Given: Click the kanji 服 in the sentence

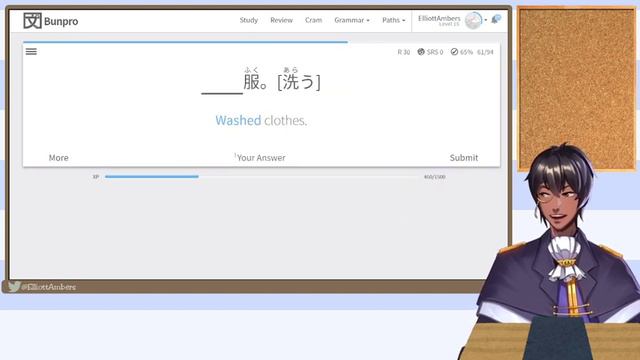Looking at the screenshot, I should click(x=251, y=82).
